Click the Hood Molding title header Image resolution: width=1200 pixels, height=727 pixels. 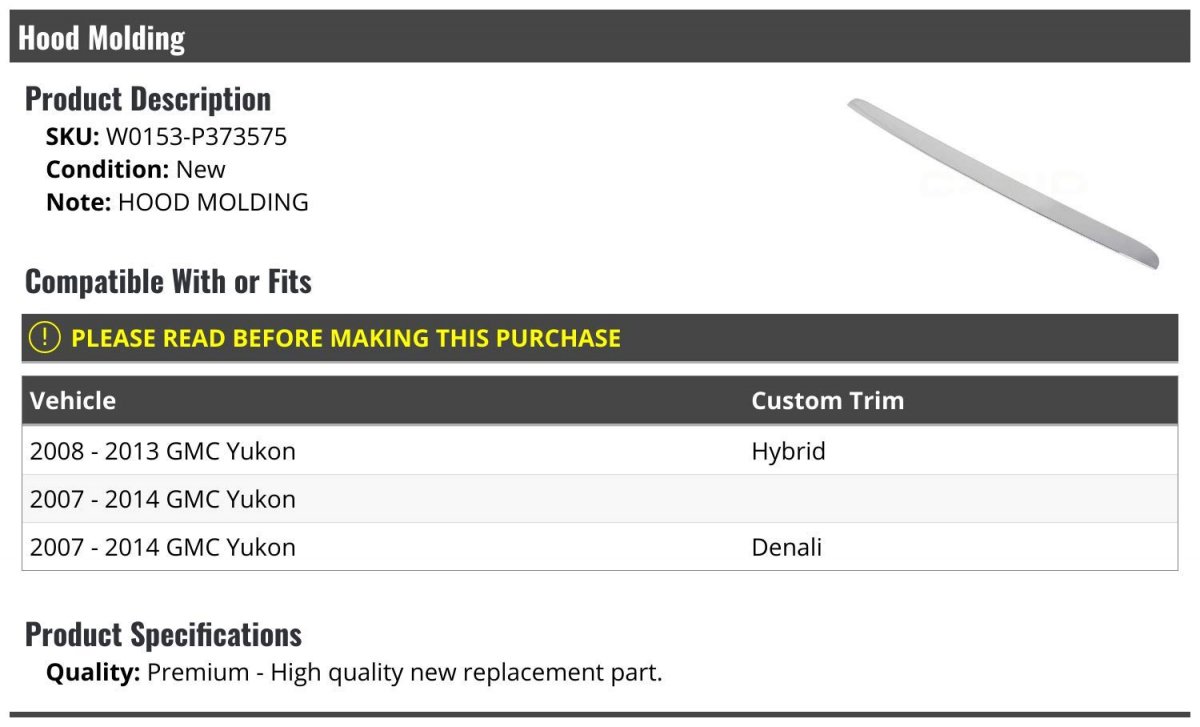(x=102, y=38)
